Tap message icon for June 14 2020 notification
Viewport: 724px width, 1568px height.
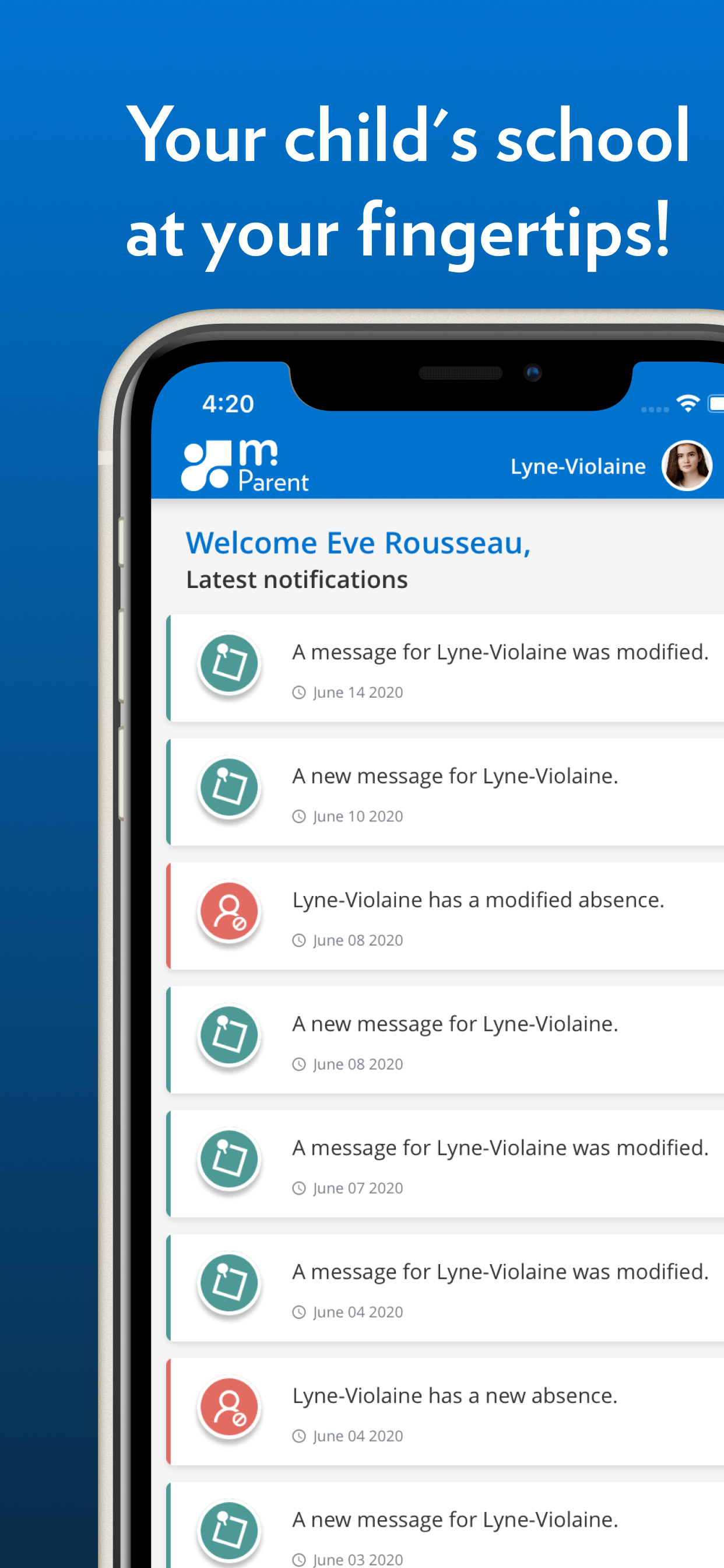229,663
